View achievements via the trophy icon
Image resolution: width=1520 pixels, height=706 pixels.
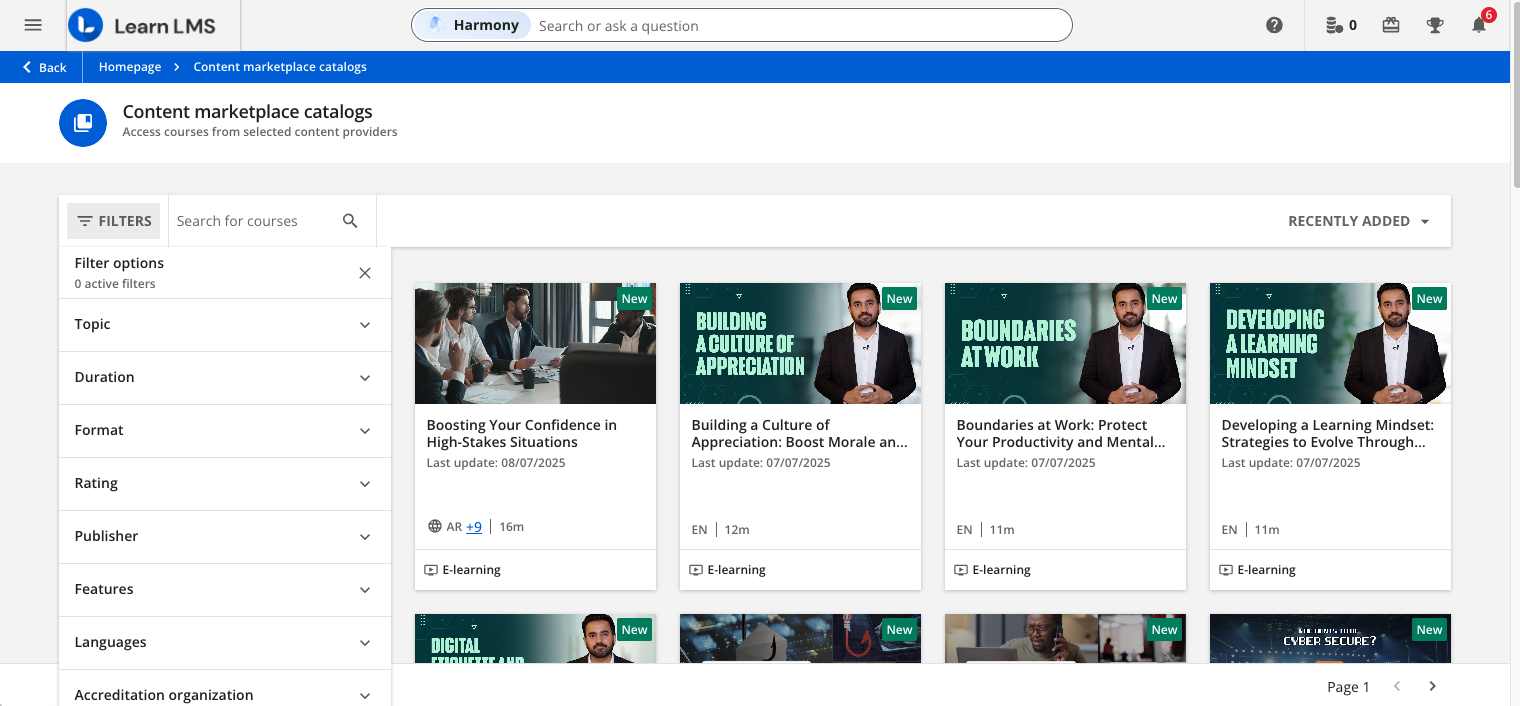click(x=1435, y=24)
